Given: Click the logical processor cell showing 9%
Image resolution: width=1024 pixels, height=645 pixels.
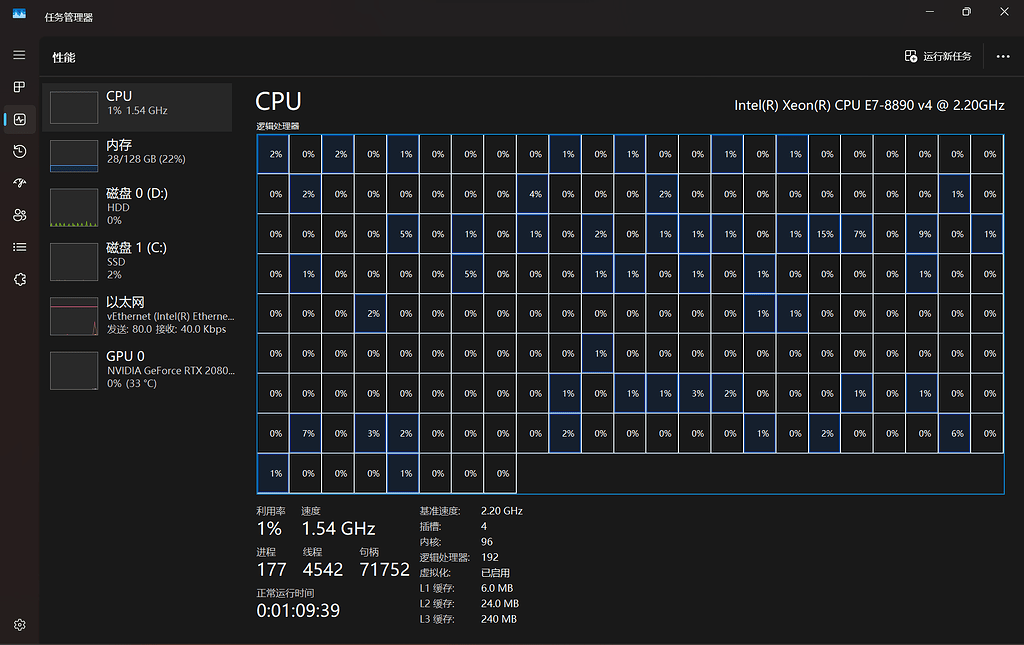Looking at the screenshot, I should 923,234.
